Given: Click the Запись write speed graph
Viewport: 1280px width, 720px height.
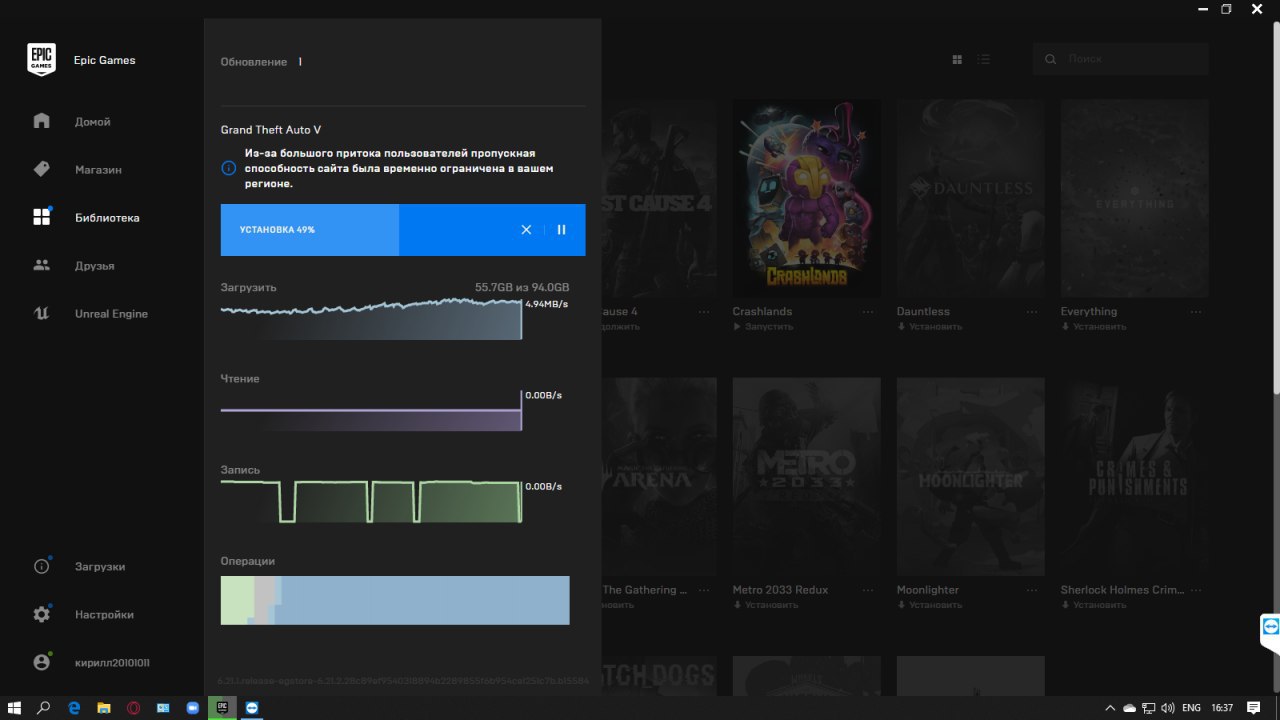Looking at the screenshot, I should click(x=371, y=502).
